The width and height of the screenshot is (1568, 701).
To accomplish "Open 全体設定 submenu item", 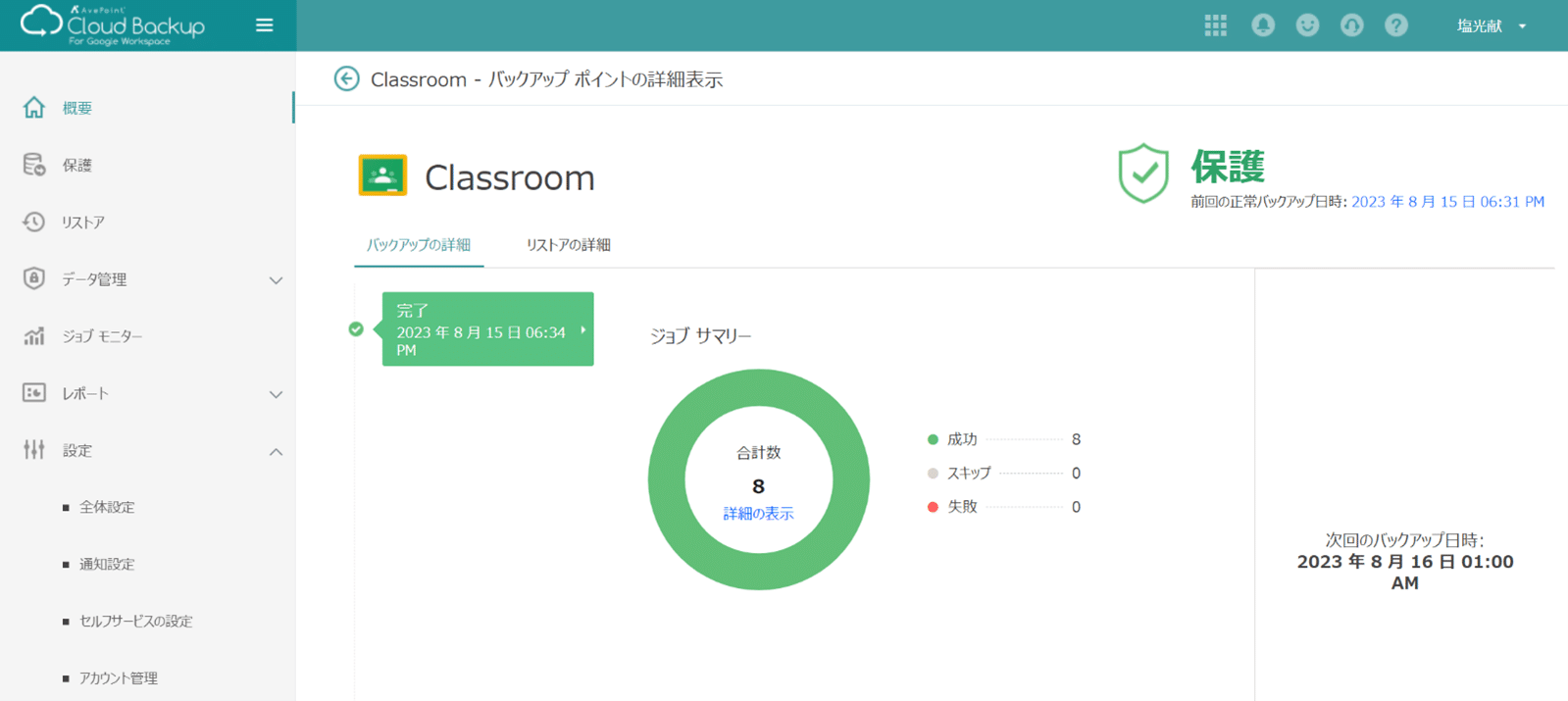I will 107,507.
